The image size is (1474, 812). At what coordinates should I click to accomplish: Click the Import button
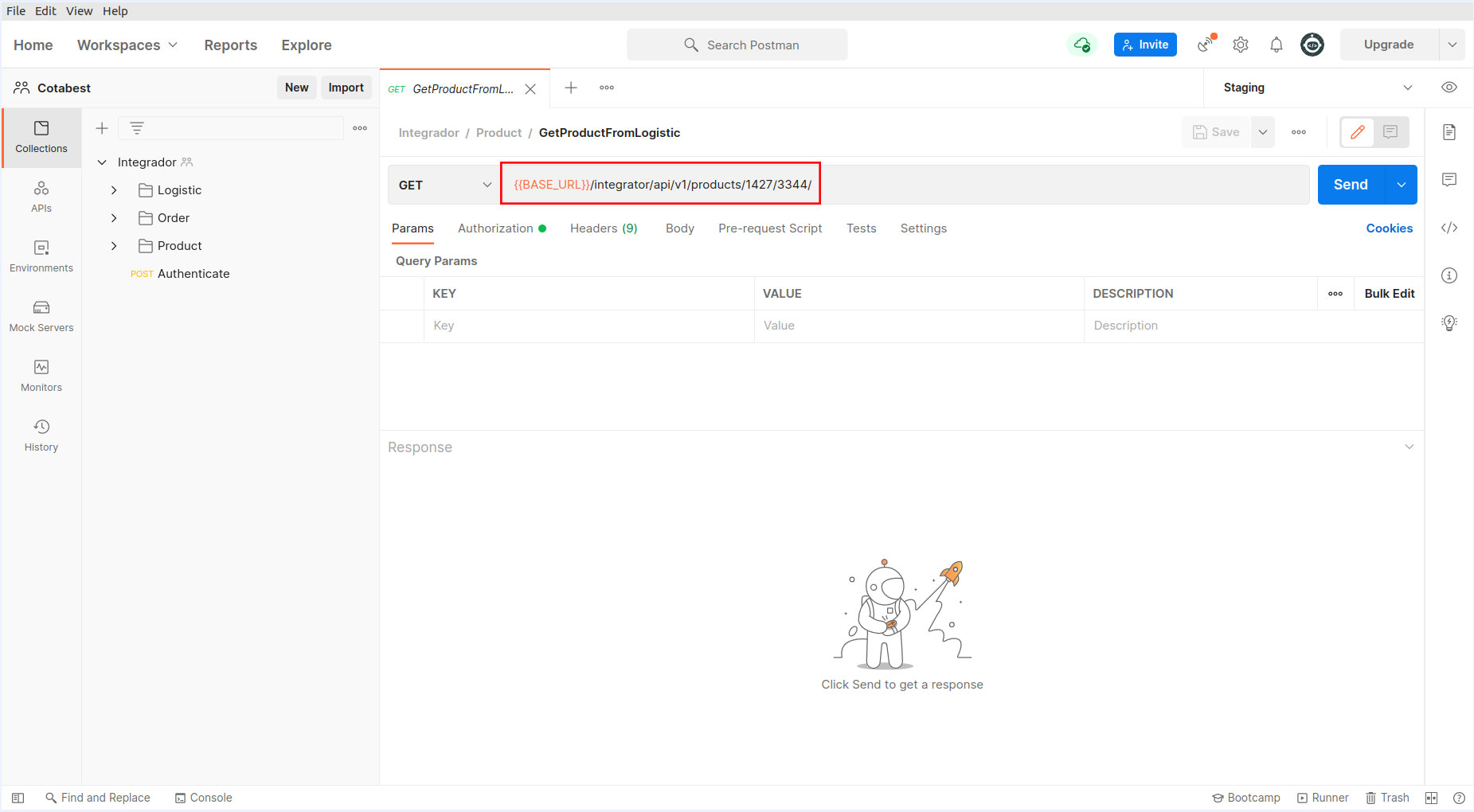[346, 88]
